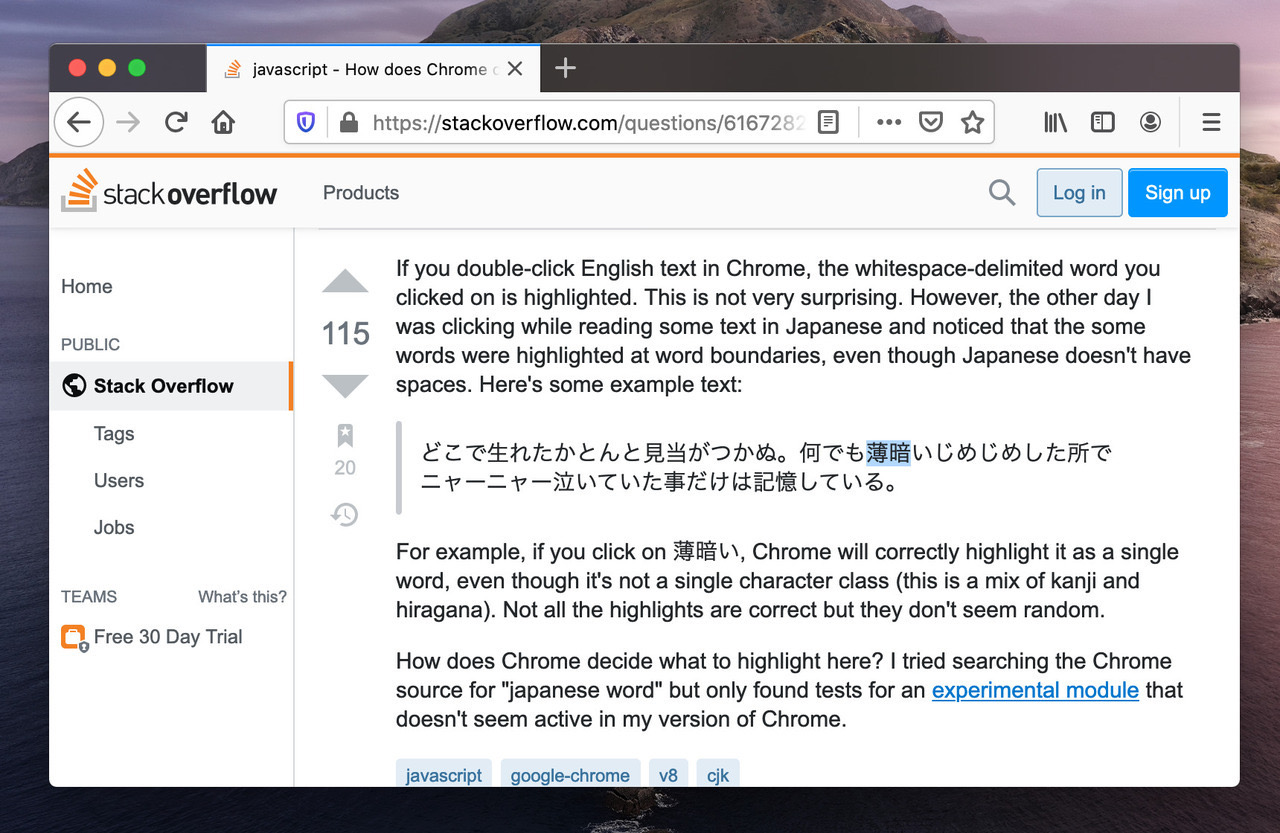This screenshot has width=1280, height=833.
Task: Open the Products menu
Action: pos(361,193)
